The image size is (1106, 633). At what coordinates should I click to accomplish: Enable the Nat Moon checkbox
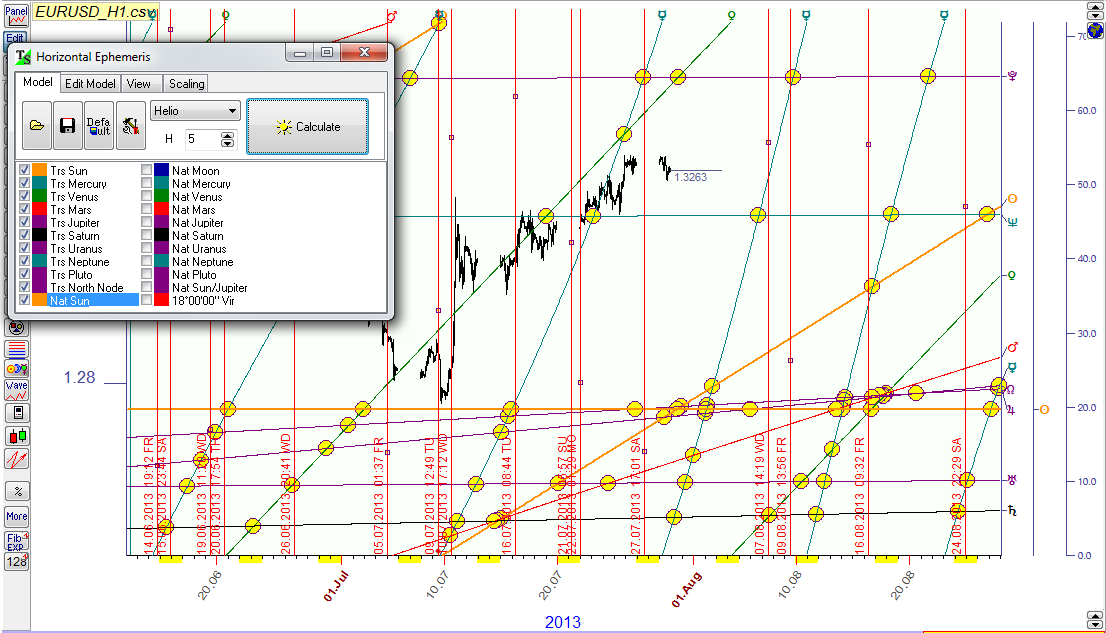[147, 171]
